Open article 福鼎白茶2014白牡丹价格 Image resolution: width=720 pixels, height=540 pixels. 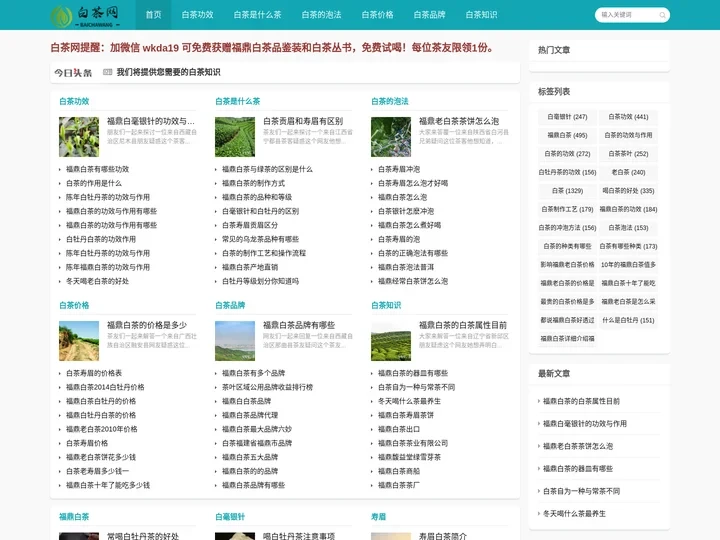(105, 387)
